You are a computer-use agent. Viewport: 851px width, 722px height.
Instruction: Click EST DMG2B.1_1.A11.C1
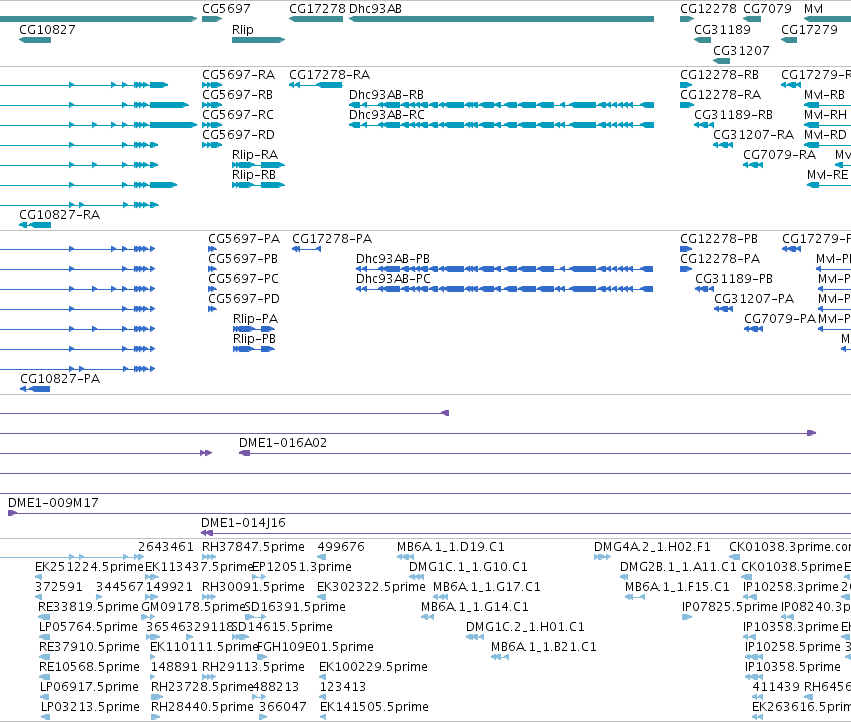(624, 577)
